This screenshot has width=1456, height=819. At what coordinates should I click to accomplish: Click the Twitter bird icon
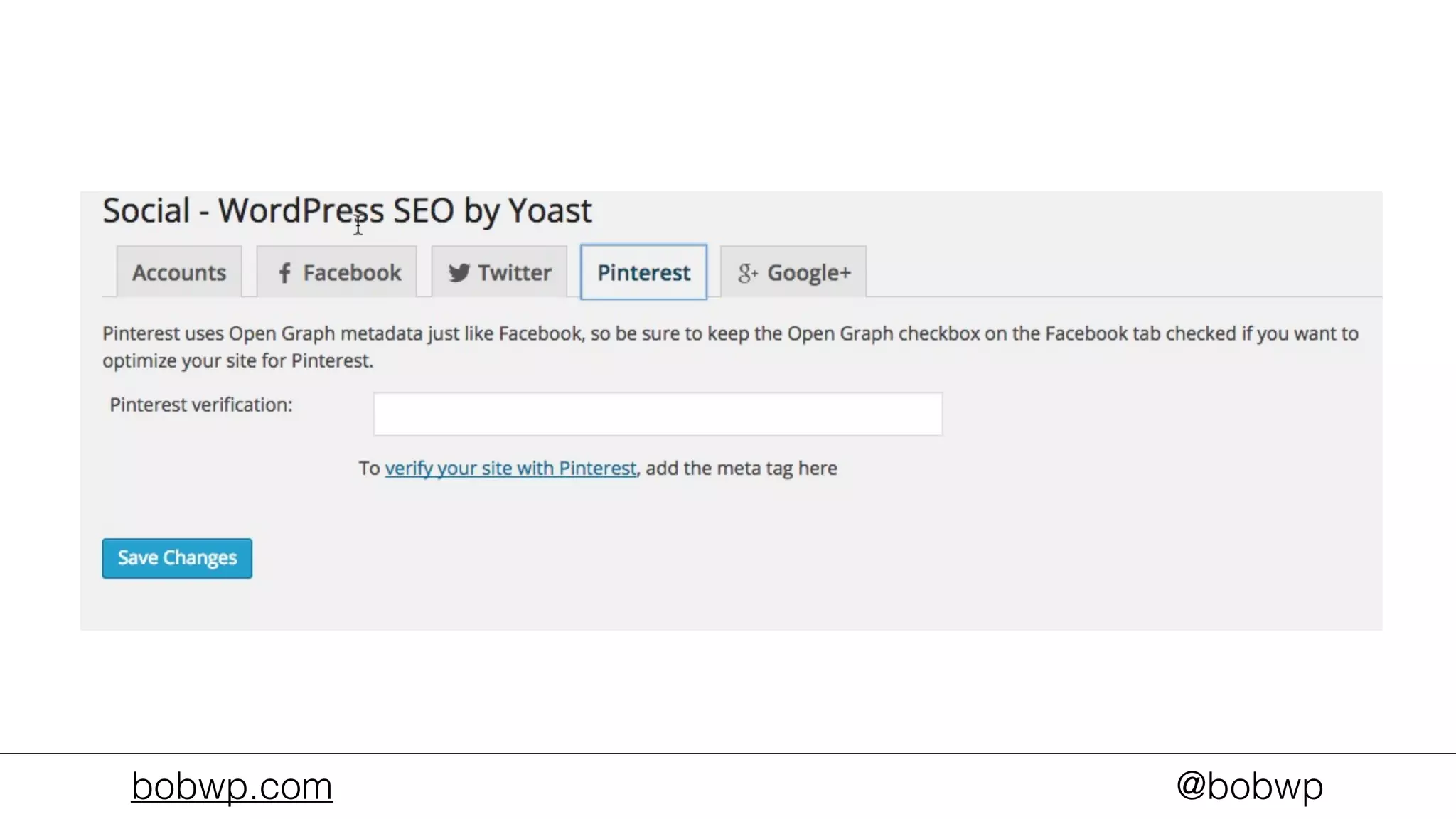tap(459, 273)
